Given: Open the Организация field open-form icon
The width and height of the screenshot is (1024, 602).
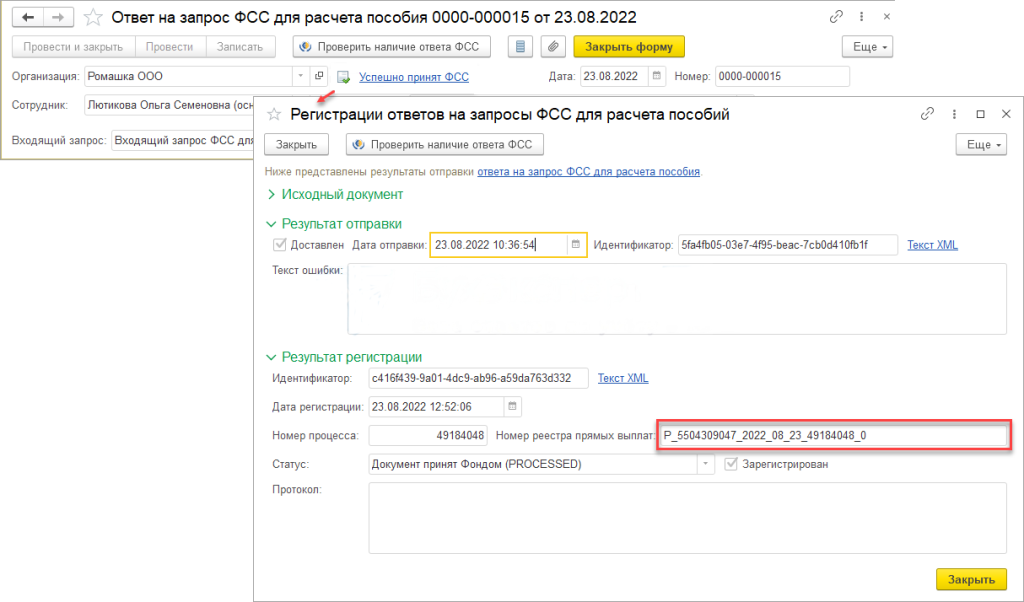Looking at the screenshot, I should (x=319, y=77).
